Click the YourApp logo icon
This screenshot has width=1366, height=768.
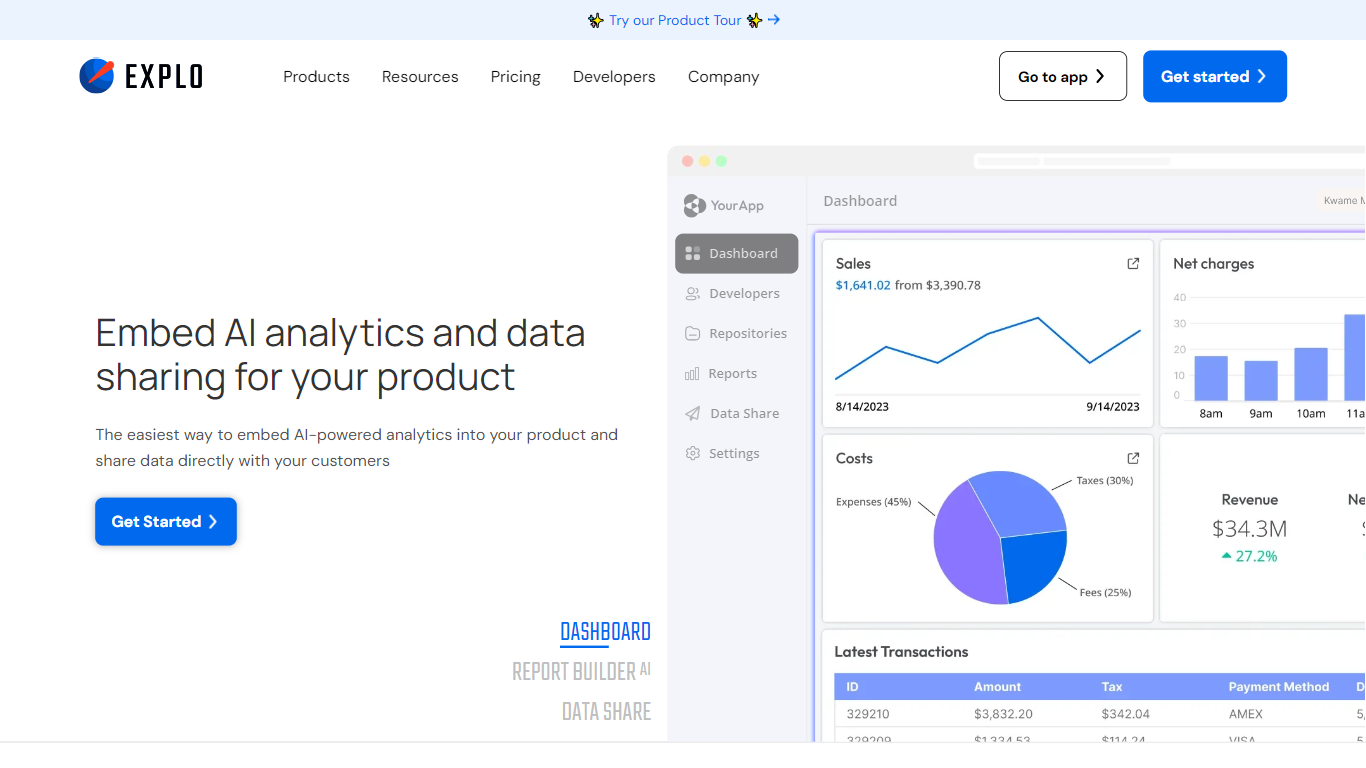tap(694, 206)
